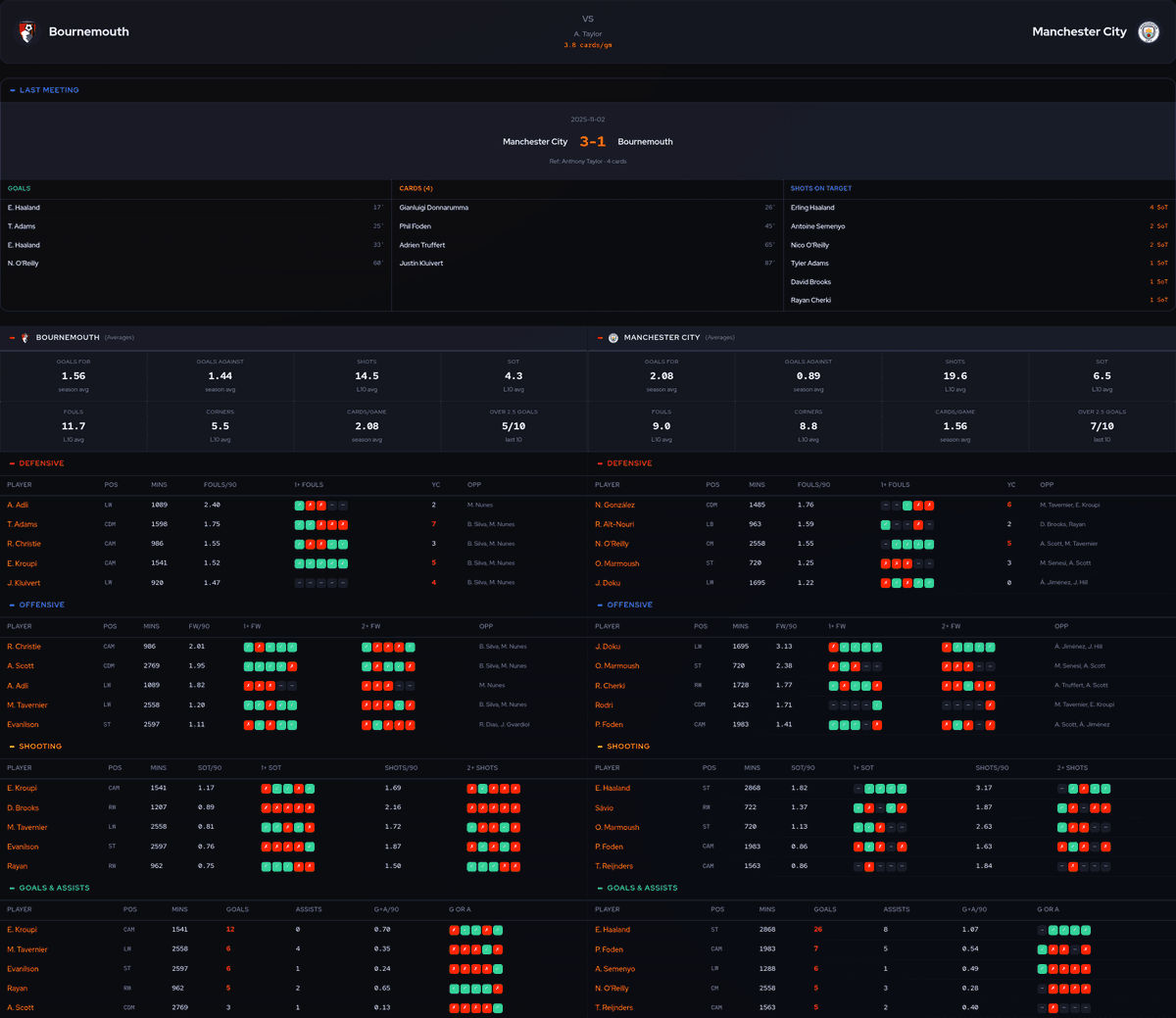
Task: Collapse the MANCHESTER CITY averages section
Action: click(600, 338)
